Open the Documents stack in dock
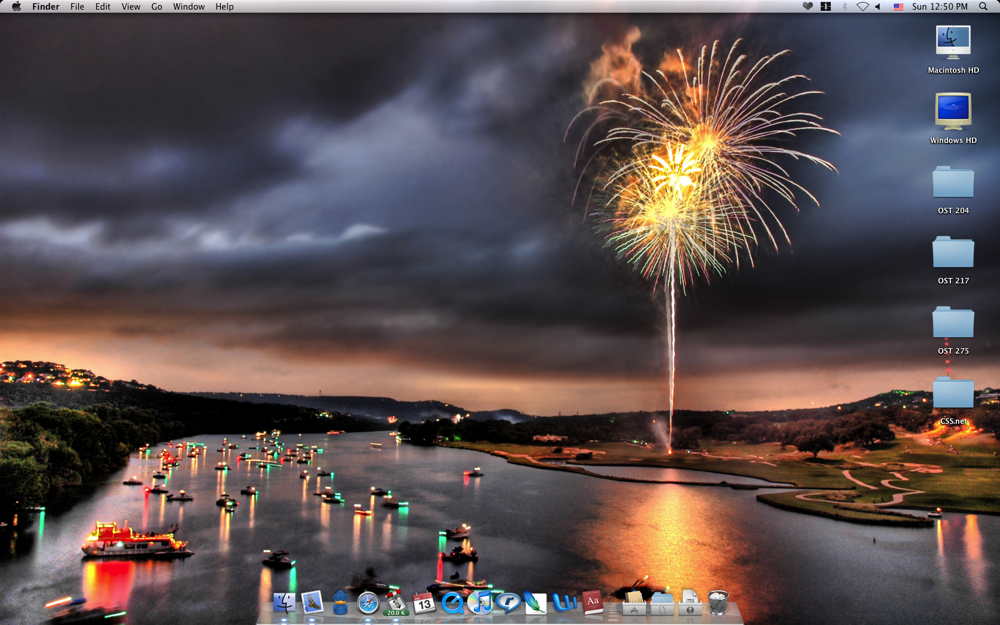The height and width of the screenshot is (625, 1000). [x=662, y=603]
